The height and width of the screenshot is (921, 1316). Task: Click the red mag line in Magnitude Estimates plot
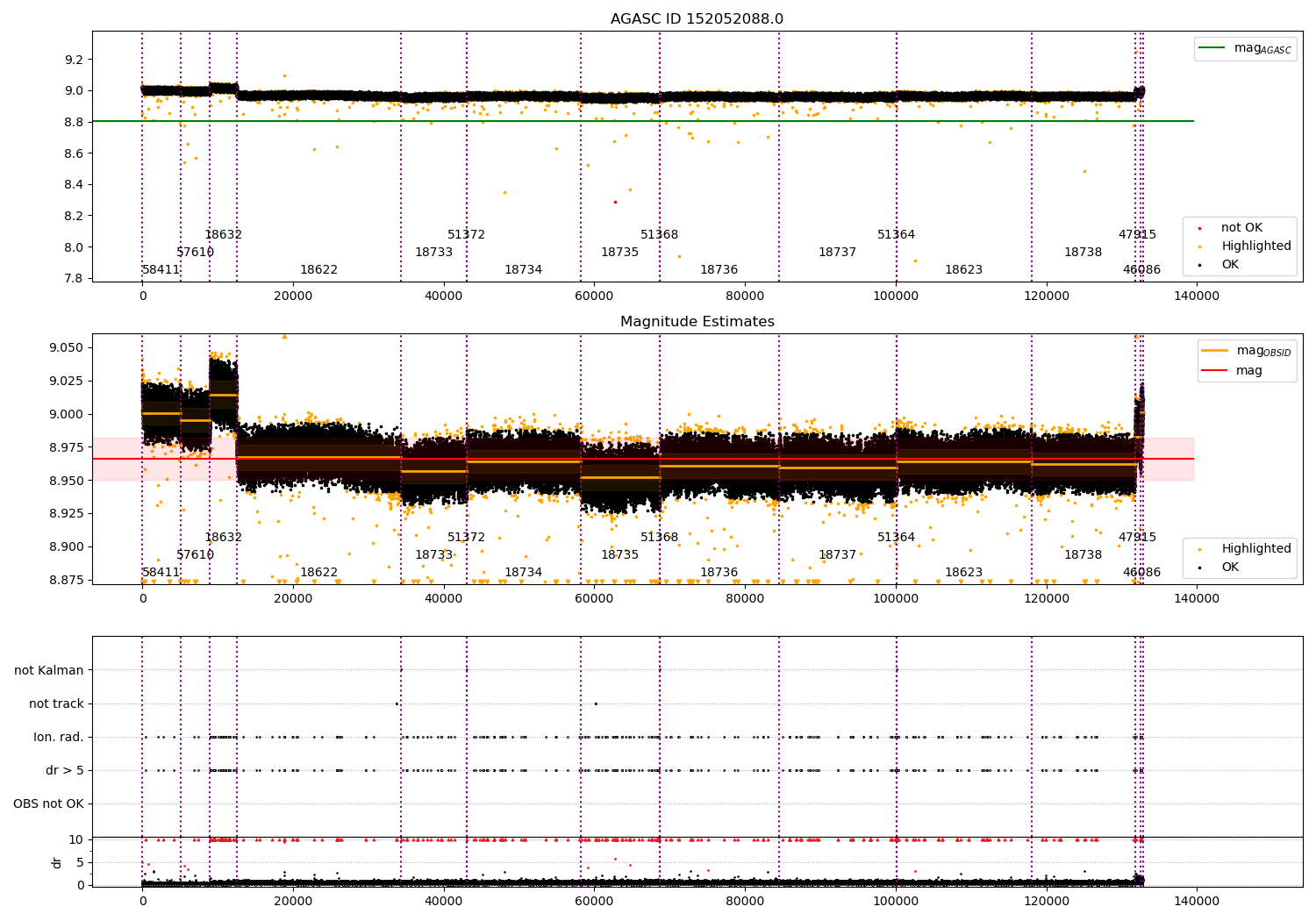pos(642,459)
